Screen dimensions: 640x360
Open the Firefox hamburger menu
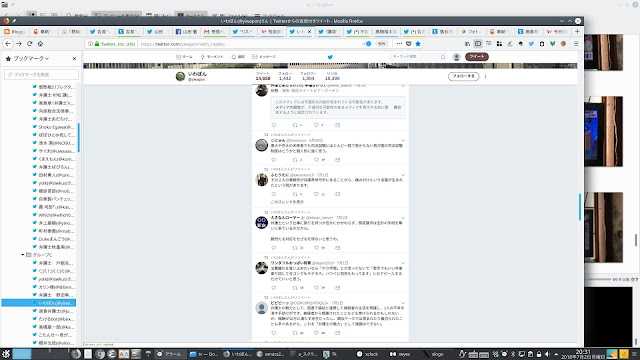click(576, 44)
